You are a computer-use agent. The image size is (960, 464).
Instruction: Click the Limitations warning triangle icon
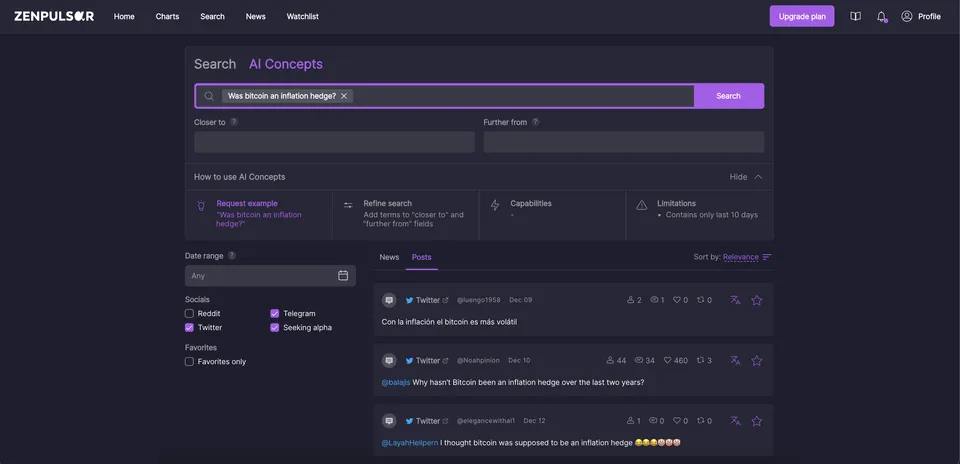pos(642,205)
